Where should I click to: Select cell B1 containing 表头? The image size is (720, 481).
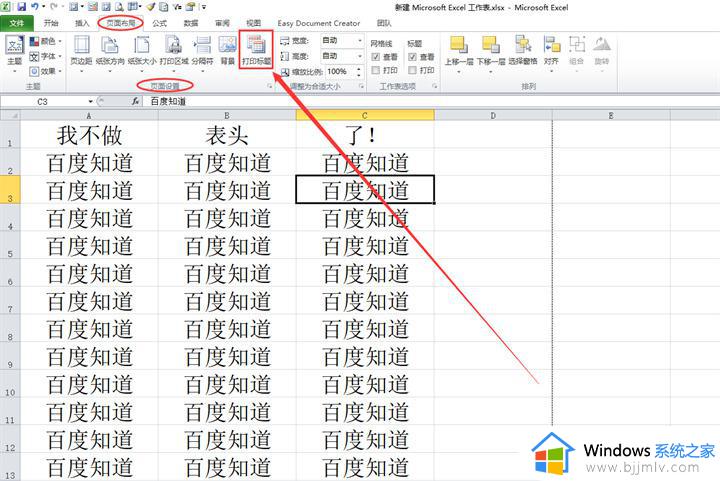click(227, 135)
